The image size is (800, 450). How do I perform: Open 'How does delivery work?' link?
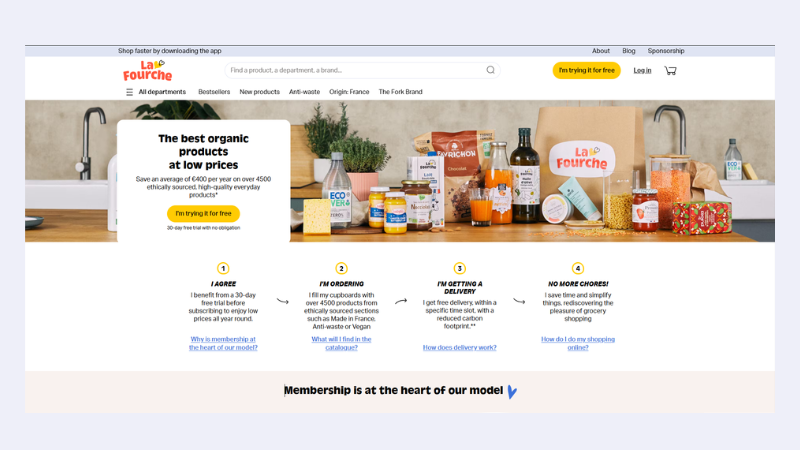460,347
